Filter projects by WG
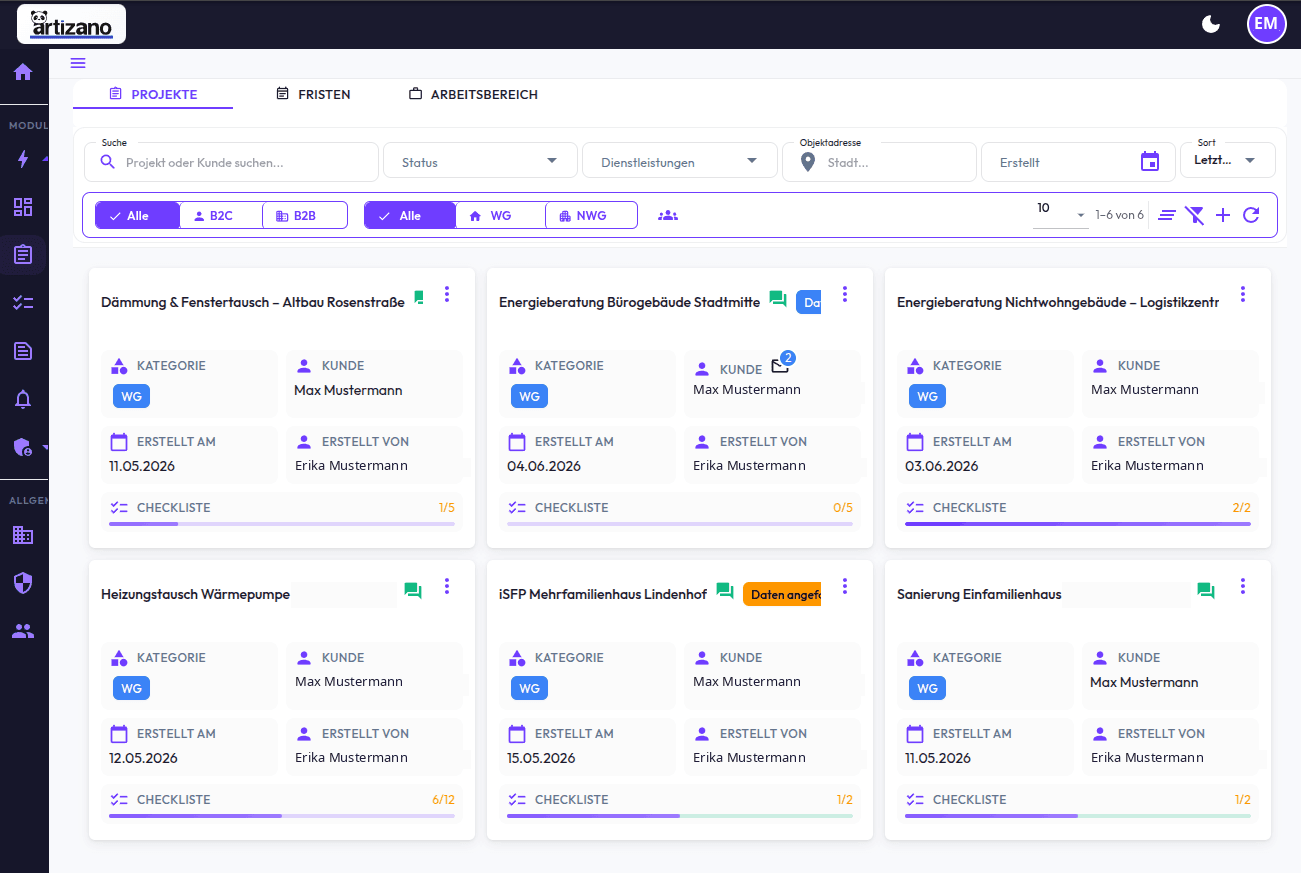 click(500, 215)
